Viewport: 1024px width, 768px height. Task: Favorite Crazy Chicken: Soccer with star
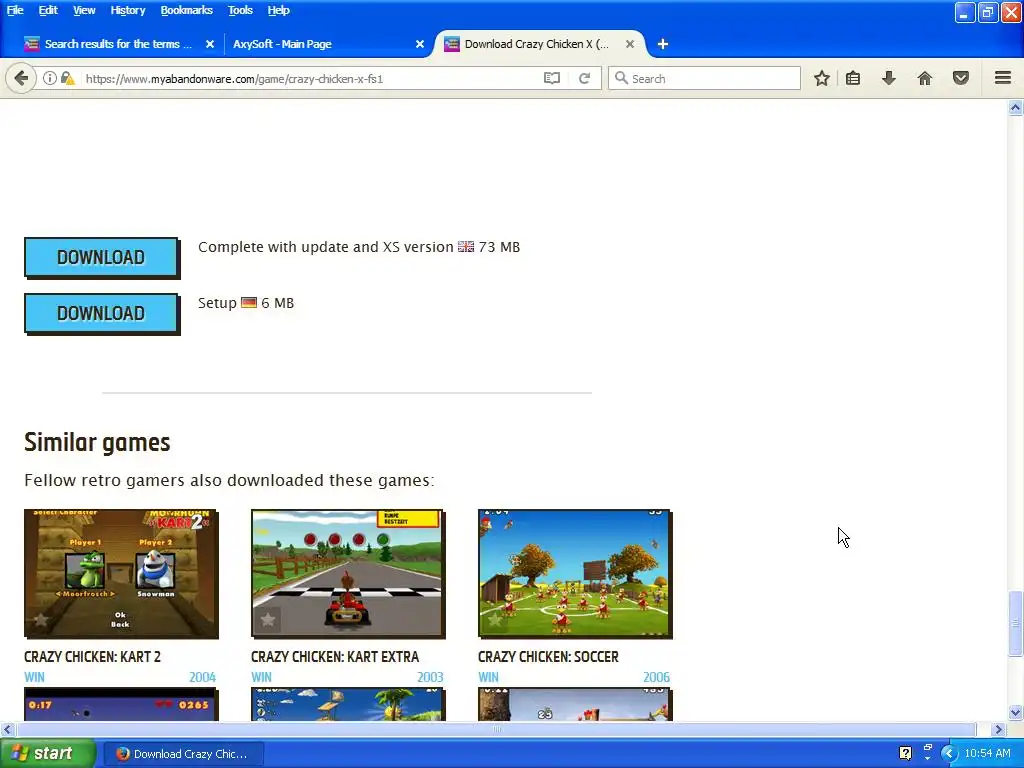coord(495,620)
